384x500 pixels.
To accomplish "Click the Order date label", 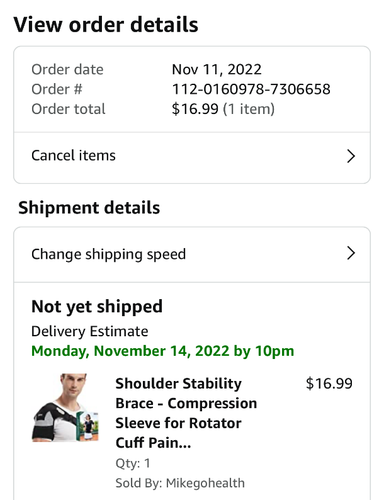I will tap(67, 70).
